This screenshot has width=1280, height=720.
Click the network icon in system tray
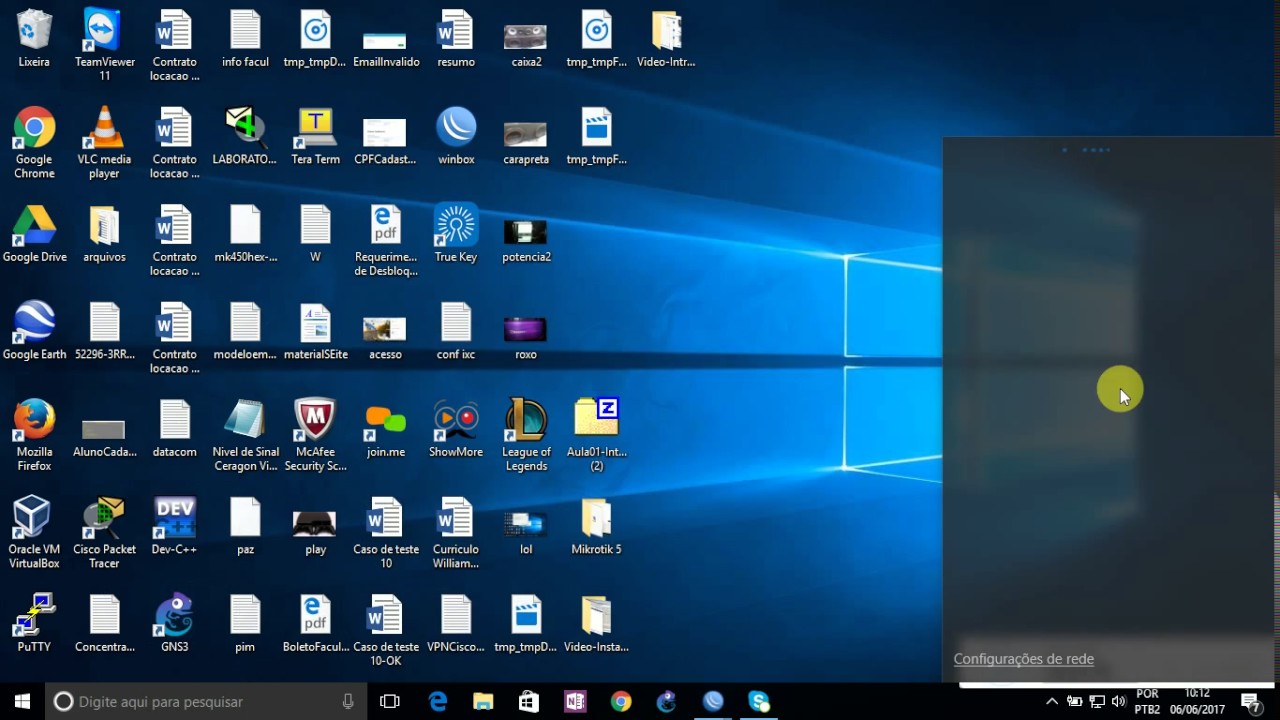click(1097, 702)
